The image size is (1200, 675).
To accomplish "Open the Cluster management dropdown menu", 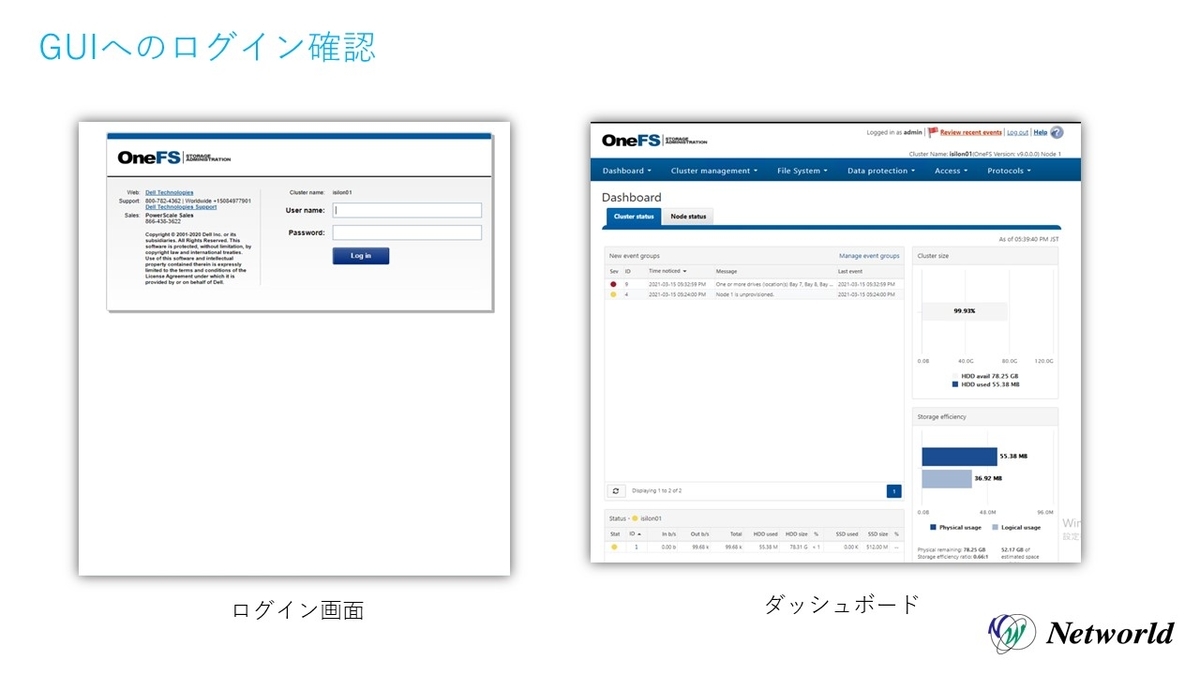I will click(713, 170).
